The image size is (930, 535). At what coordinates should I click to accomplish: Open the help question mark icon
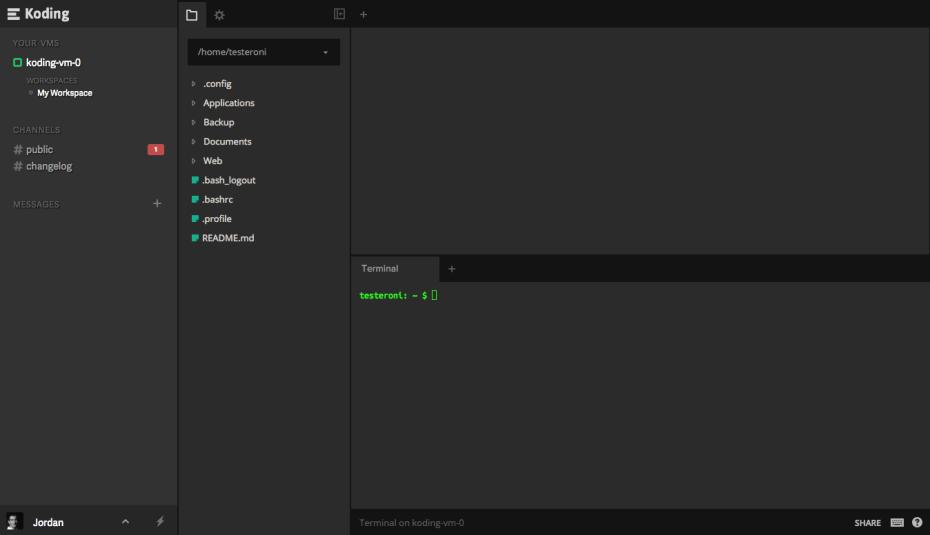(x=917, y=523)
